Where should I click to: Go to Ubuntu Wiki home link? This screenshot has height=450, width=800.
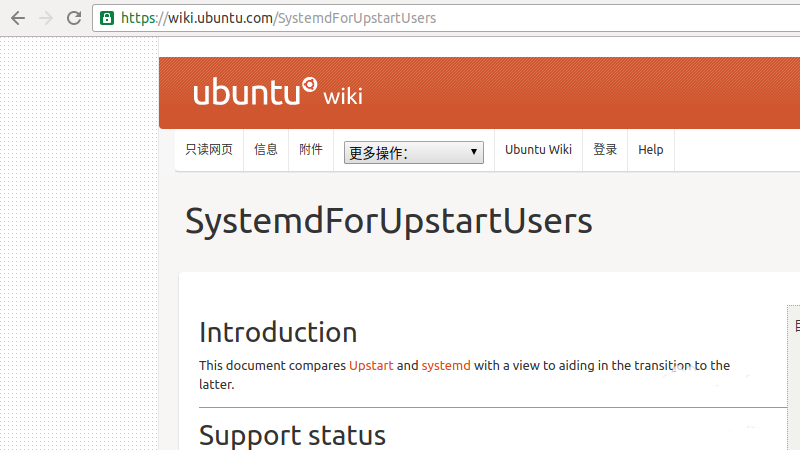[x=538, y=150]
